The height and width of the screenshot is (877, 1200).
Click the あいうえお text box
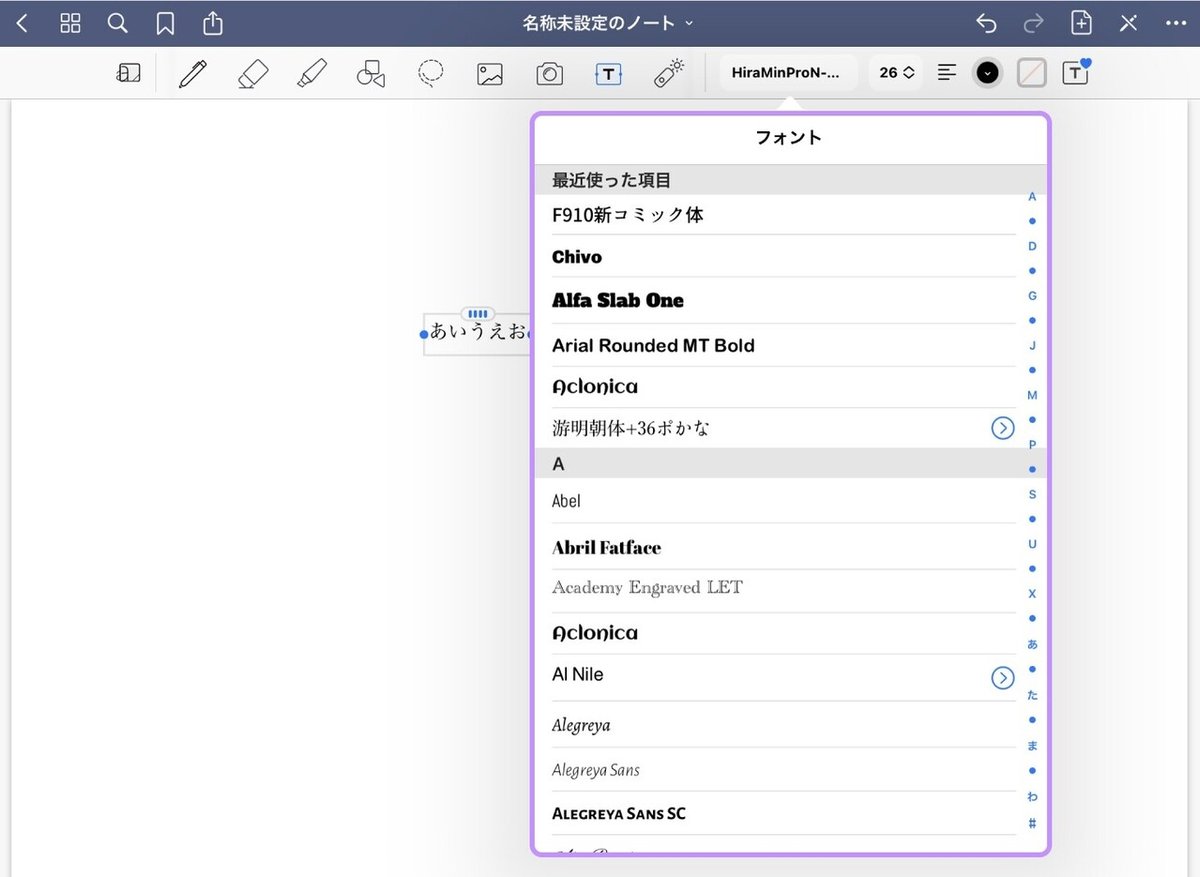tap(478, 334)
